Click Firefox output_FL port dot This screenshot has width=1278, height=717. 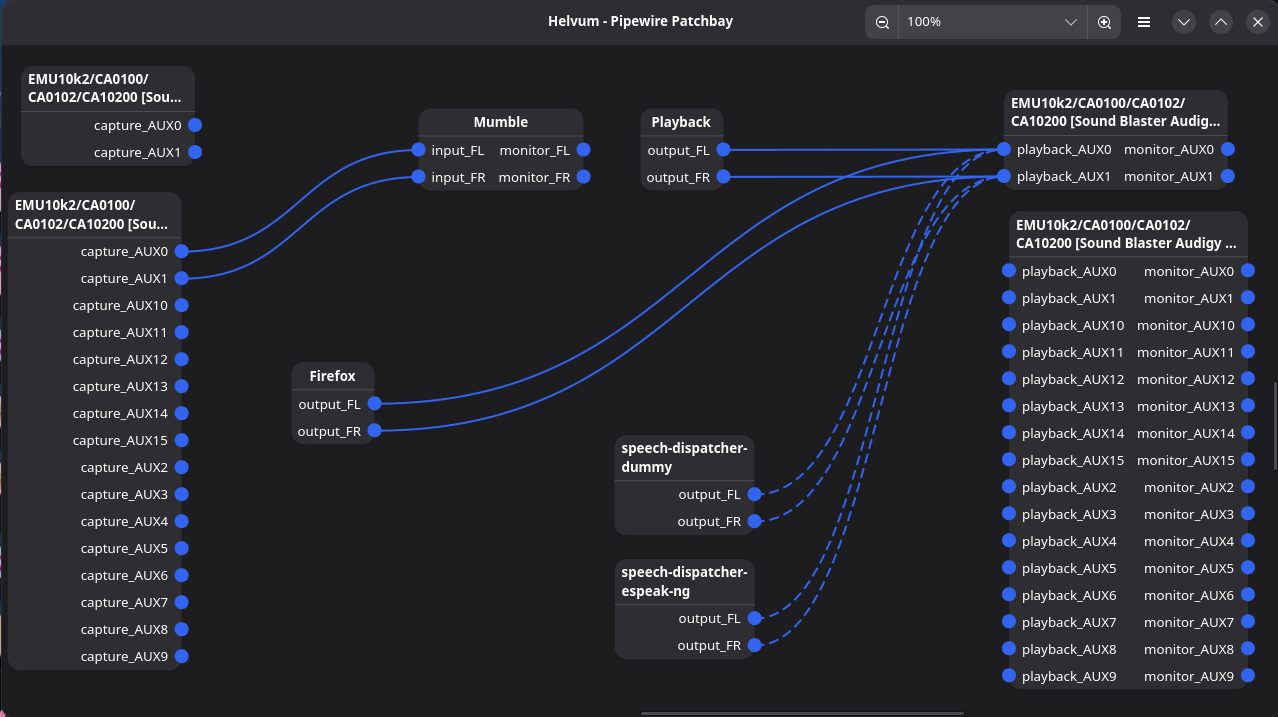click(x=374, y=404)
